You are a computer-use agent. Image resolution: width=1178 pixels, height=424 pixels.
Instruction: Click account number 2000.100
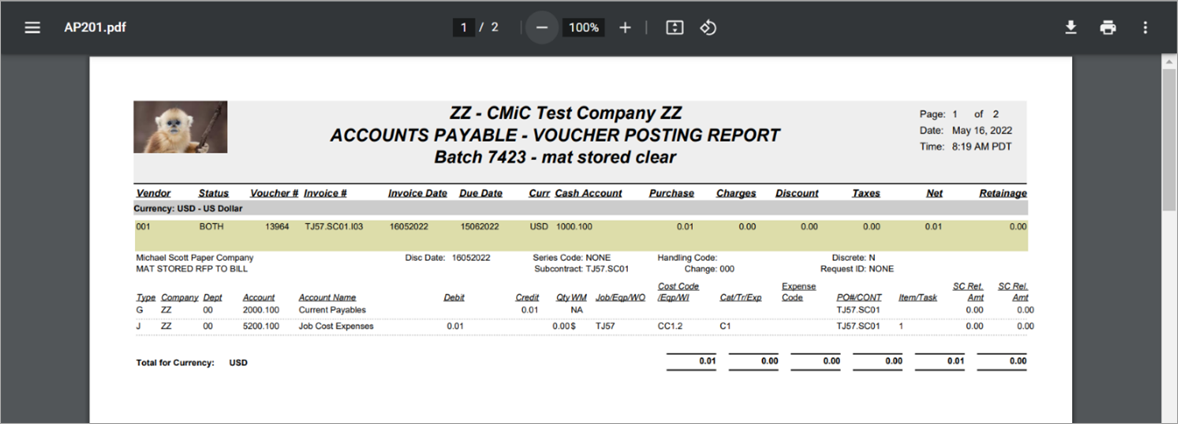(x=261, y=310)
